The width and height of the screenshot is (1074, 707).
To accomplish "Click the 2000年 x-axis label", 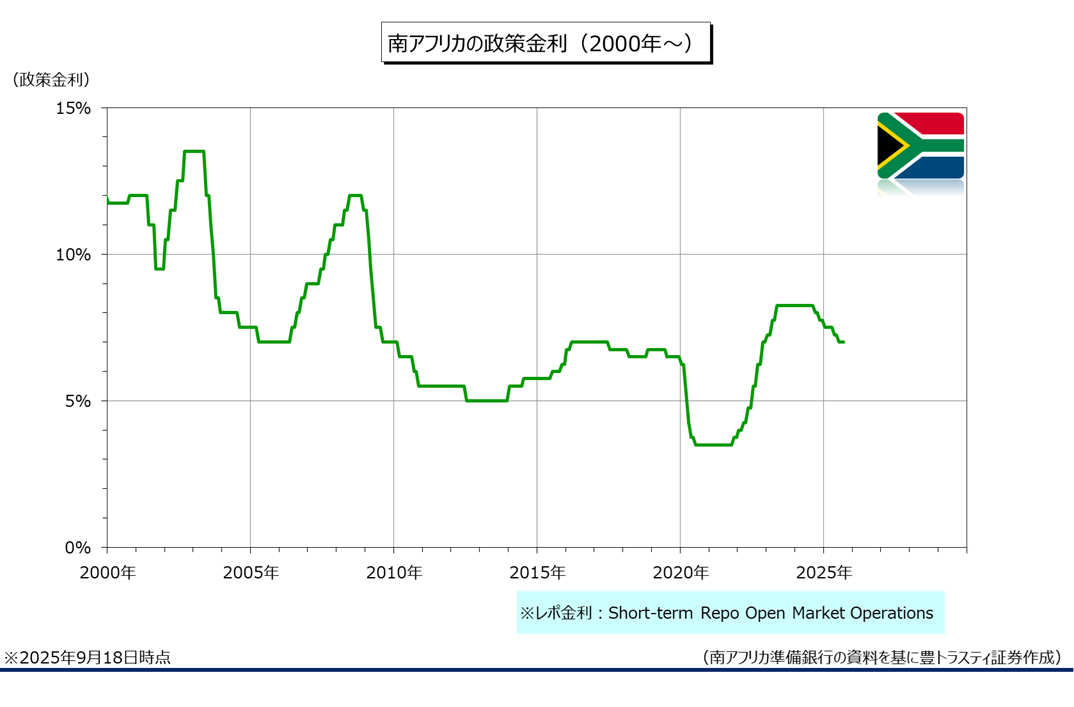I will coord(107,573).
